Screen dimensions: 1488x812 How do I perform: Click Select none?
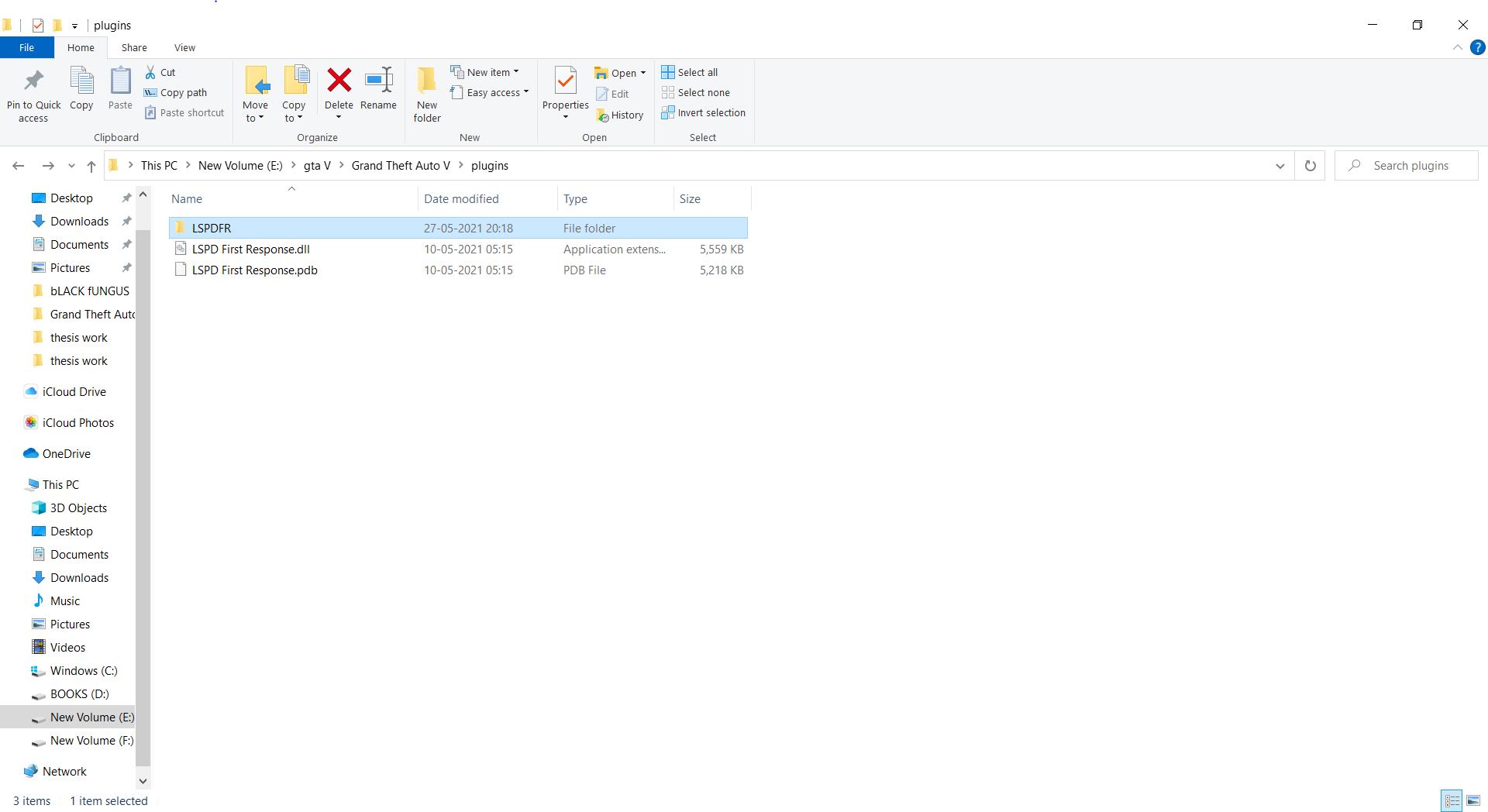pos(696,92)
